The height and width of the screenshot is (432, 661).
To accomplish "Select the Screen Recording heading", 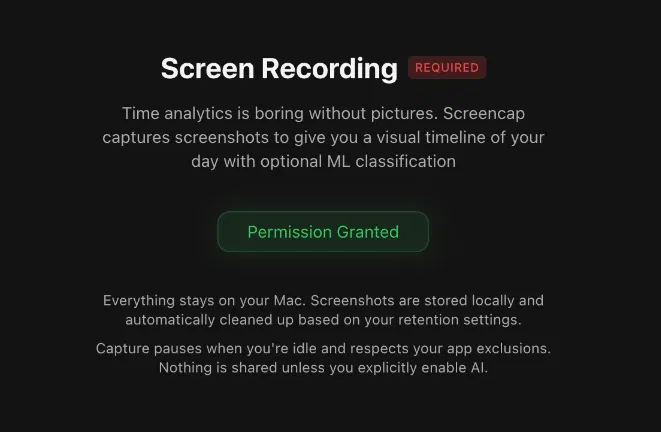I will [279, 68].
